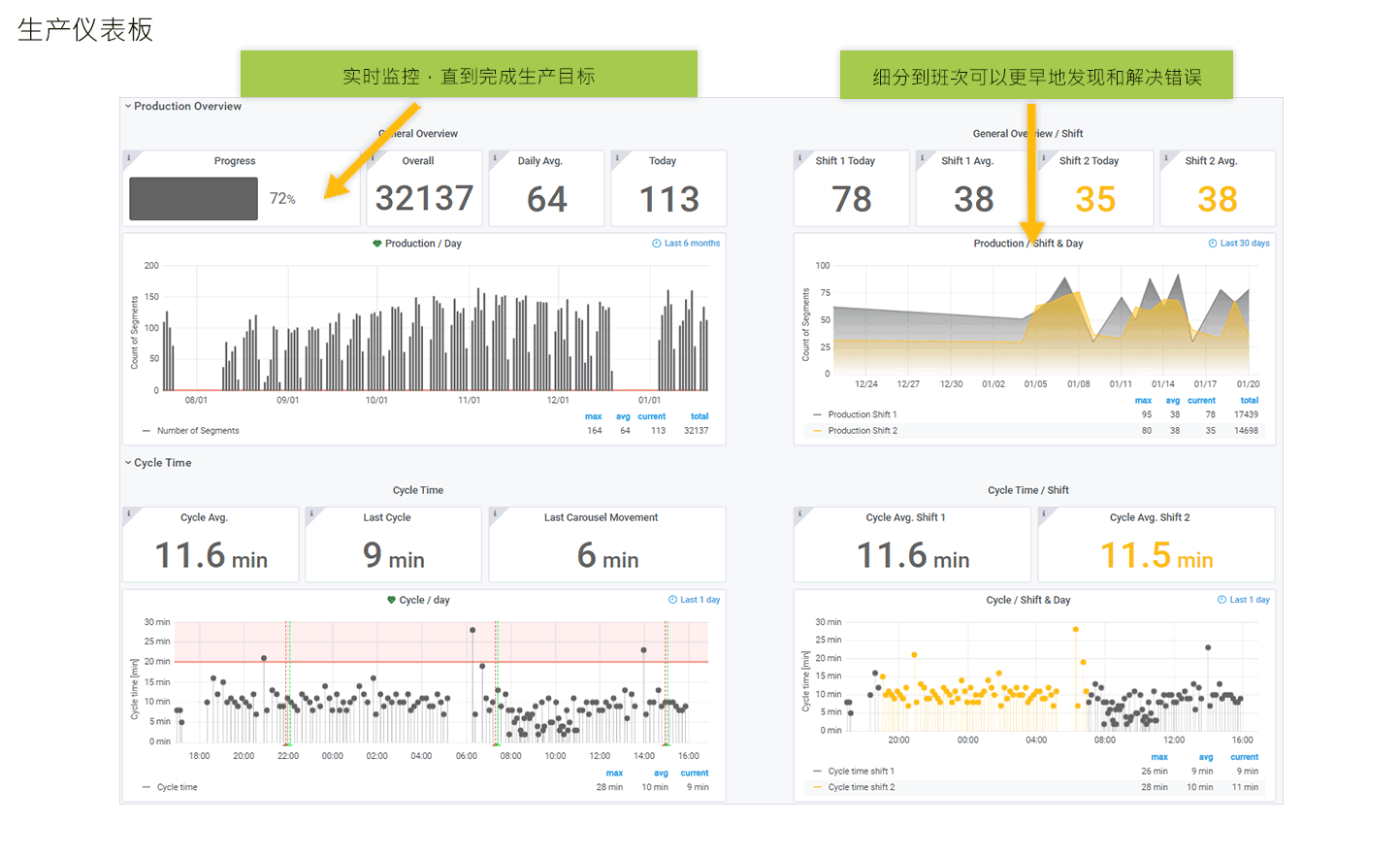The height and width of the screenshot is (857, 1400).
Task: Sort Production / Shift & Day legend by avg
Action: [x=1173, y=400]
